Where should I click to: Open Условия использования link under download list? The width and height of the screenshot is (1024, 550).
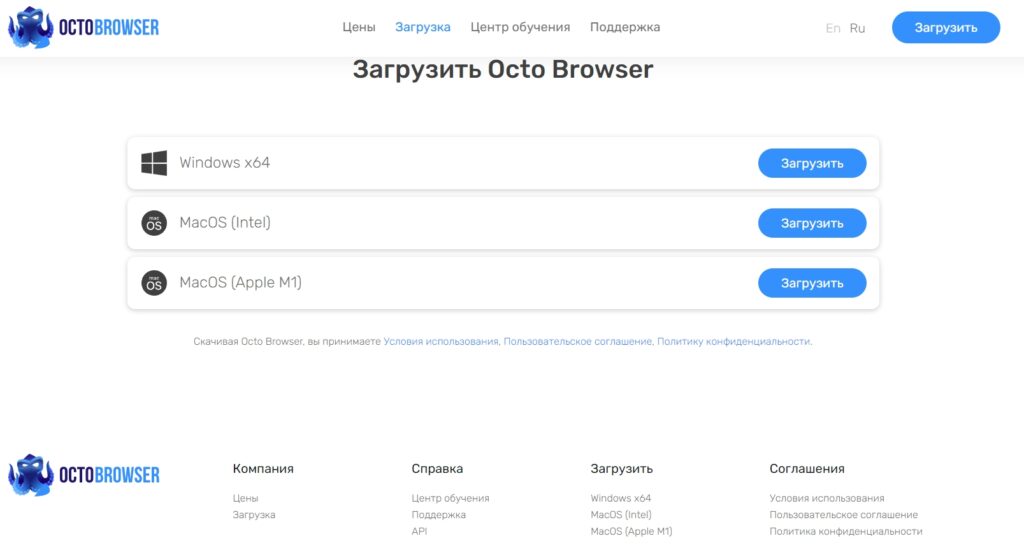tap(441, 342)
